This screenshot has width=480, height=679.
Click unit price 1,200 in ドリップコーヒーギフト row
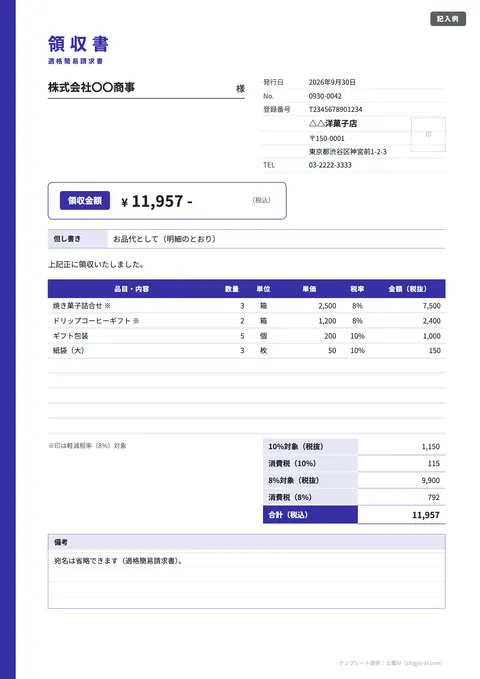click(x=327, y=321)
